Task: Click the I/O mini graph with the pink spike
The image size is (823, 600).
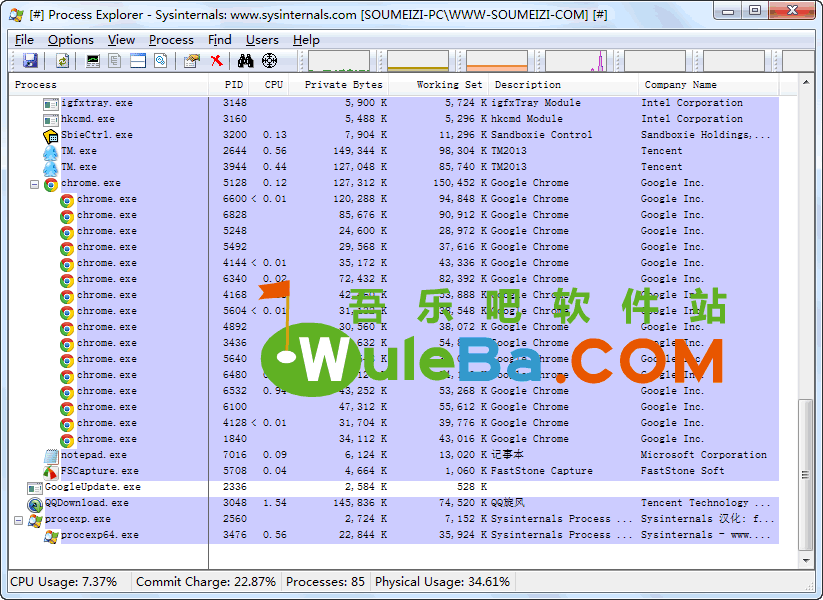Action: [x=576, y=61]
